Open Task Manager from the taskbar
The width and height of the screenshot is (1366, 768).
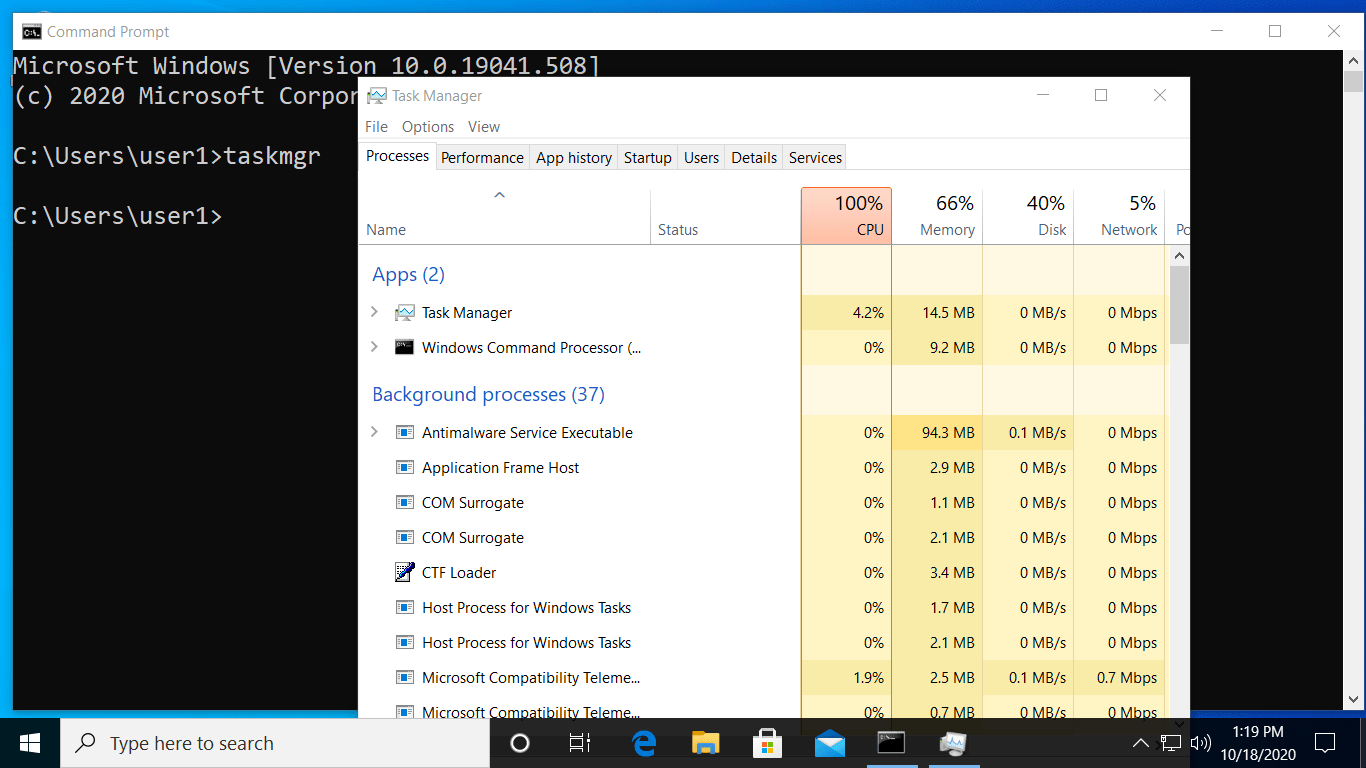pyautogui.click(x=951, y=743)
